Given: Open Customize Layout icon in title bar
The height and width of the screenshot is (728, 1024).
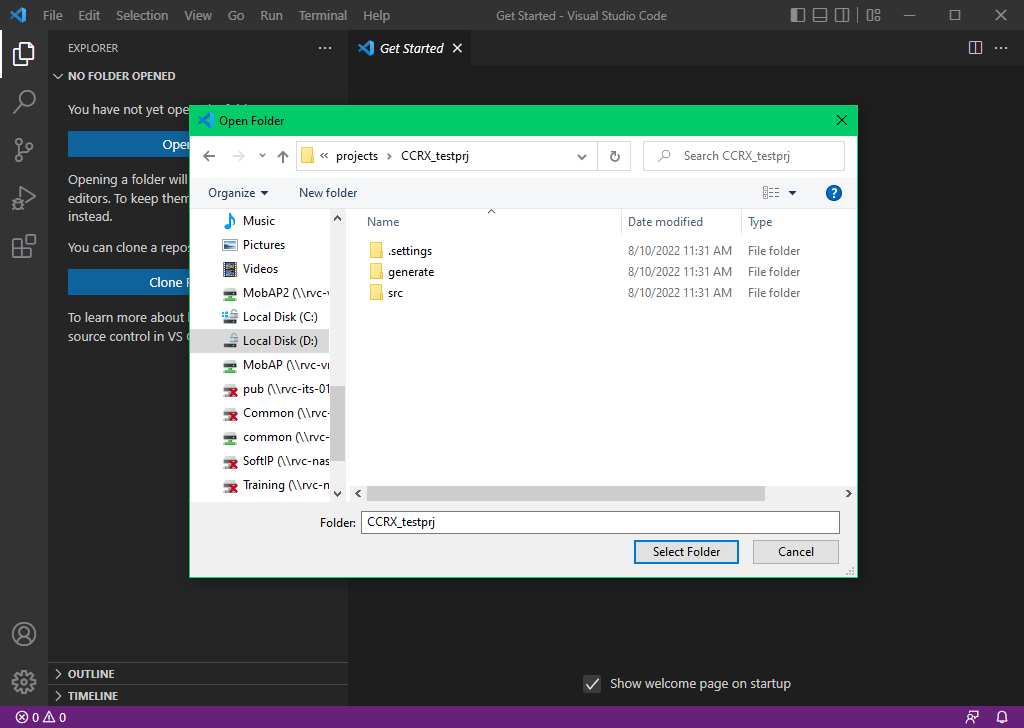Looking at the screenshot, I should point(873,15).
